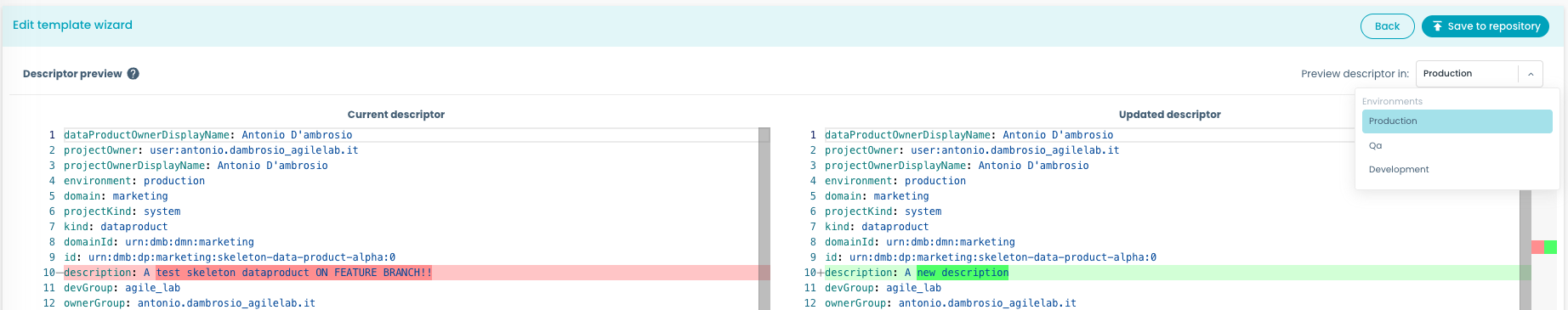Viewport: 1568px width, 310px height.
Task: Click domainId line in updated descriptor
Action: (x=919, y=242)
